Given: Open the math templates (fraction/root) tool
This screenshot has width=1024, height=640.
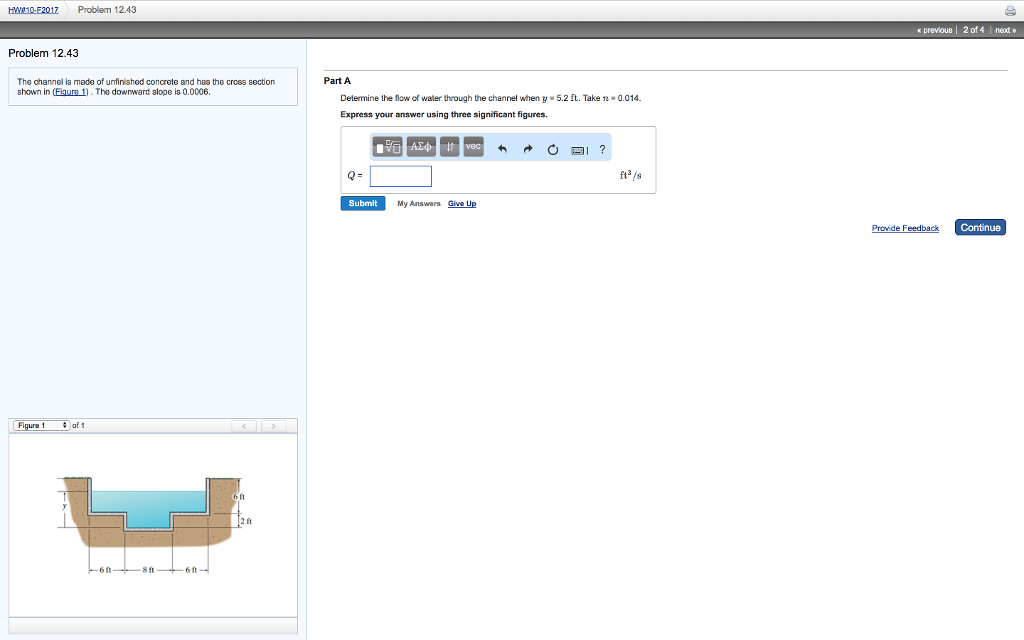Looking at the screenshot, I should coord(387,148).
